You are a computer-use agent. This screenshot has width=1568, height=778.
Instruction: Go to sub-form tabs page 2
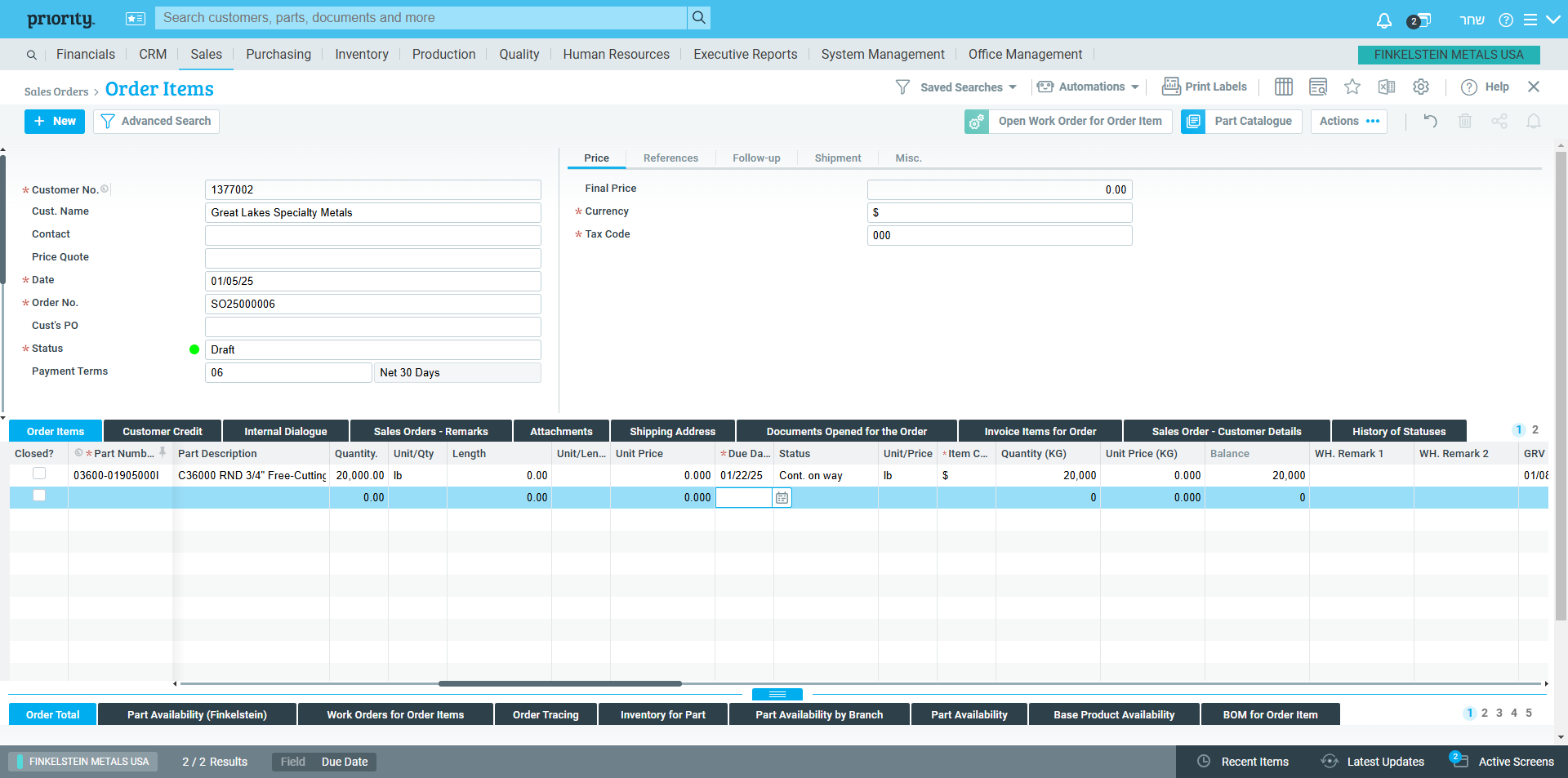click(1535, 429)
